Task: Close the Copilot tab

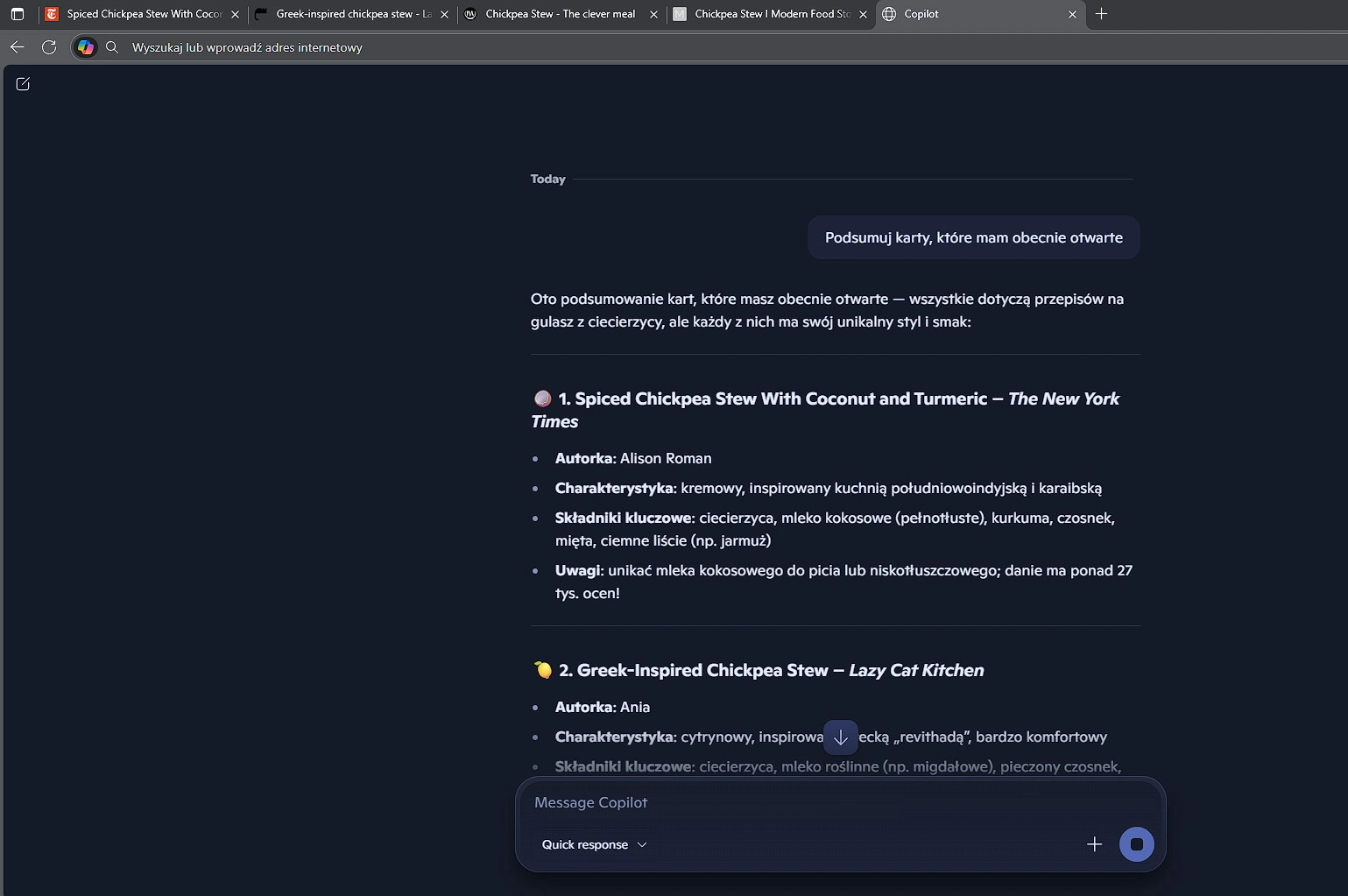Action: (1072, 14)
